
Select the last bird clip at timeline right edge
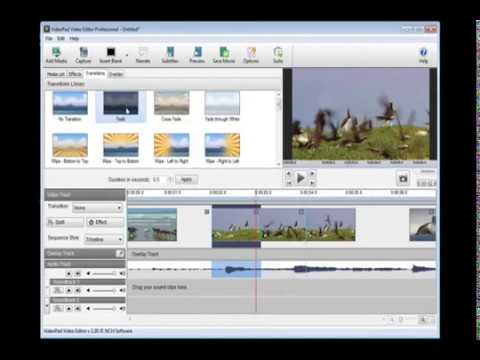pos(422,224)
